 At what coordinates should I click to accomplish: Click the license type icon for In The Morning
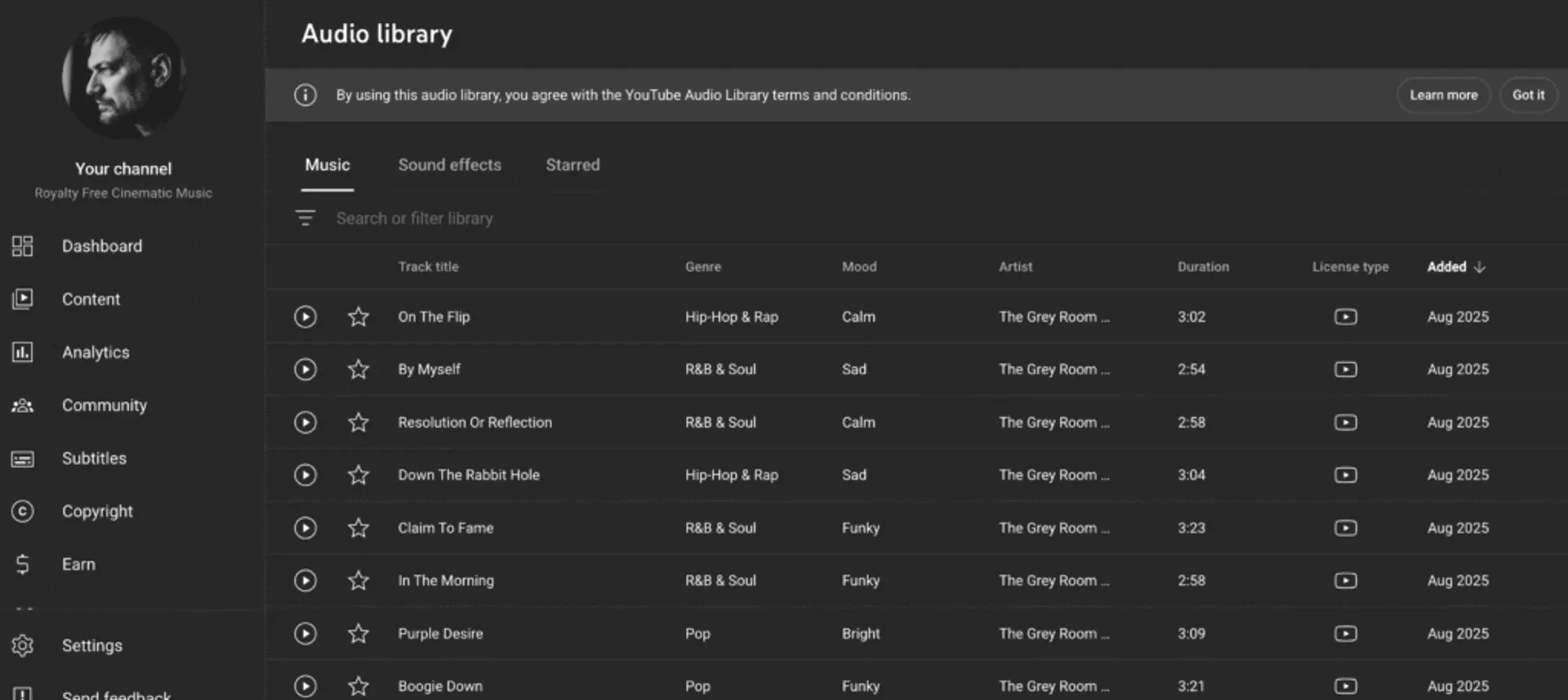coord(1345,581)
